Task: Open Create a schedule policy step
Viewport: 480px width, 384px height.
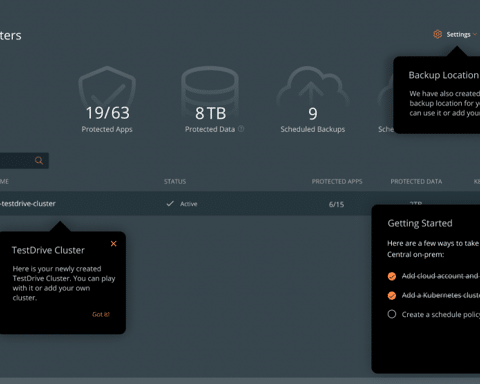Action: [x=441, y=315]
